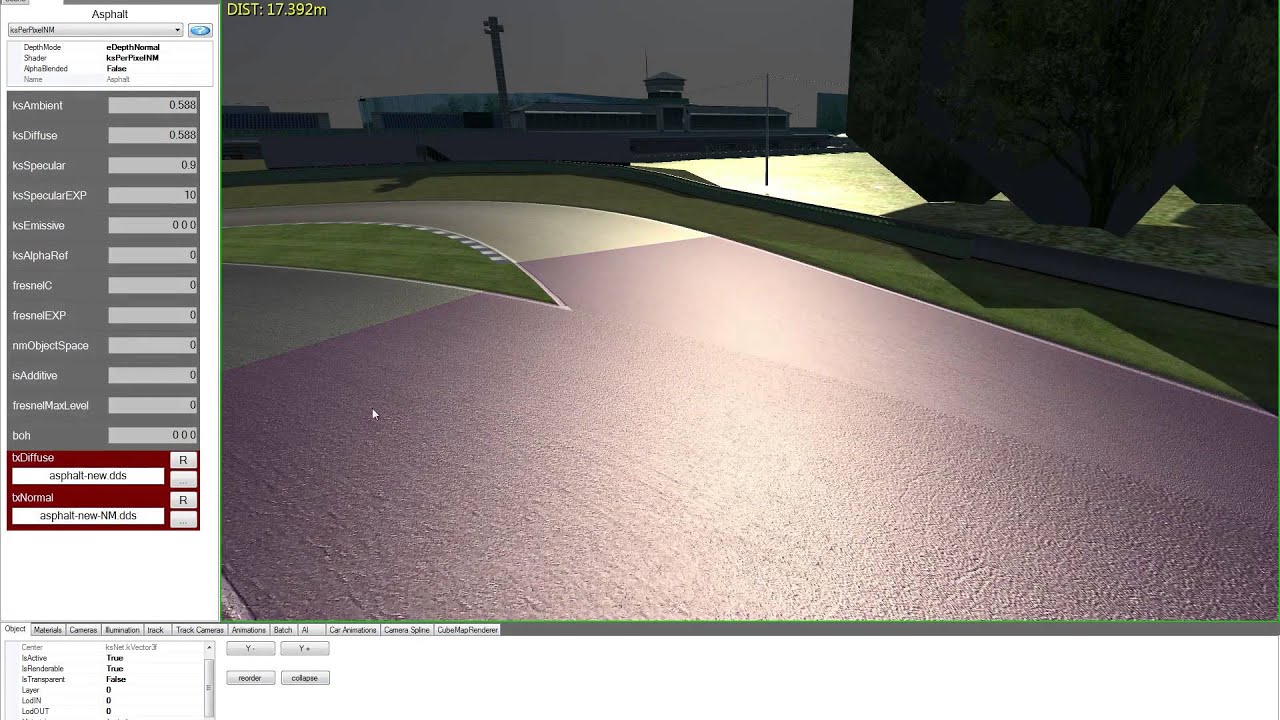This screenshot has height=720, width=1280.
Task: Click the asphalt-new.dds texture field
Action: [88, 476]
